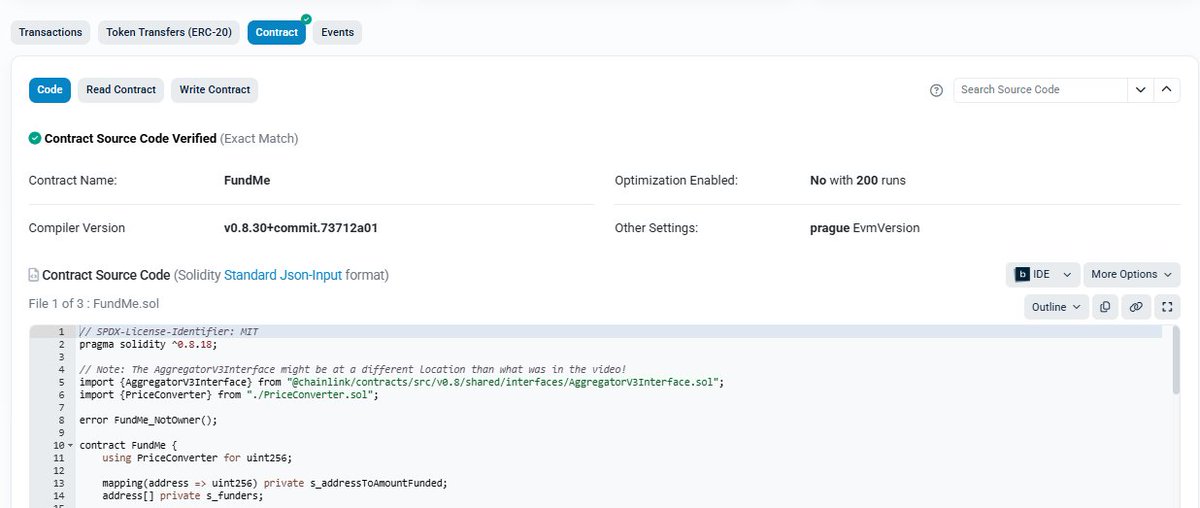Viewport: 1200px width, 508px height.
Task: Click the file icon beside Contract Source Code
Action: [33, 275]
